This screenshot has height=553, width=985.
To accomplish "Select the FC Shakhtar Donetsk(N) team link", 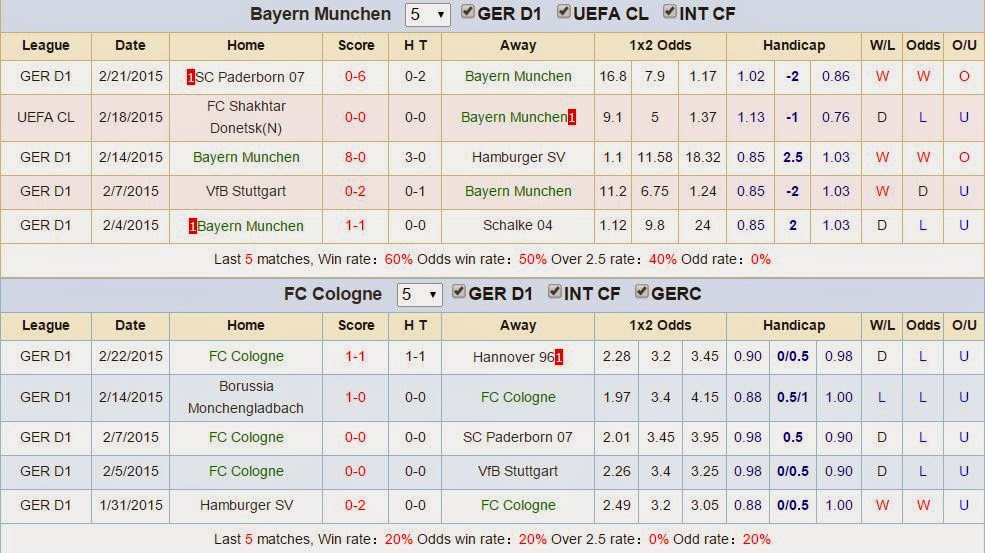I will [x=245, y=117].
